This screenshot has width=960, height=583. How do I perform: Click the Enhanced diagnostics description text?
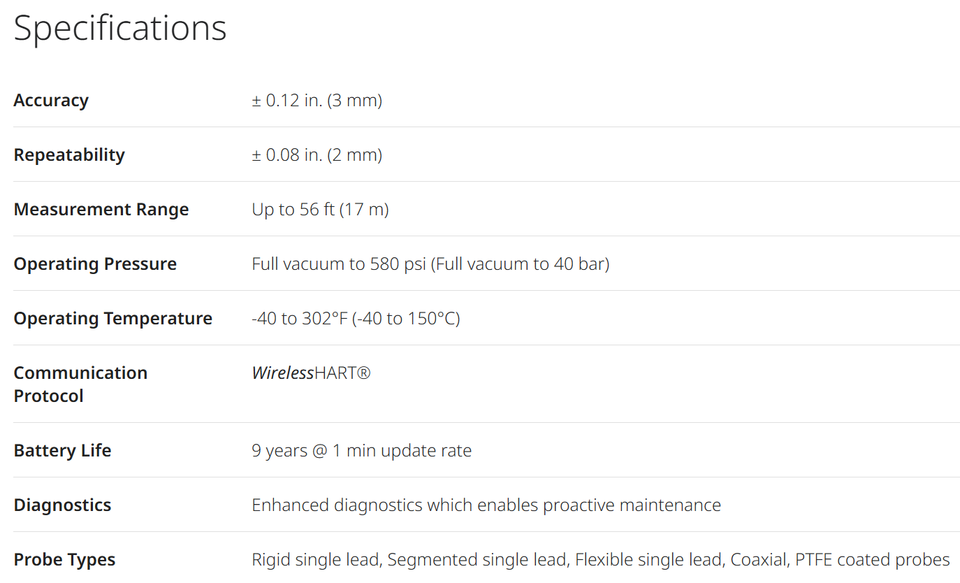tap(486, 505)
